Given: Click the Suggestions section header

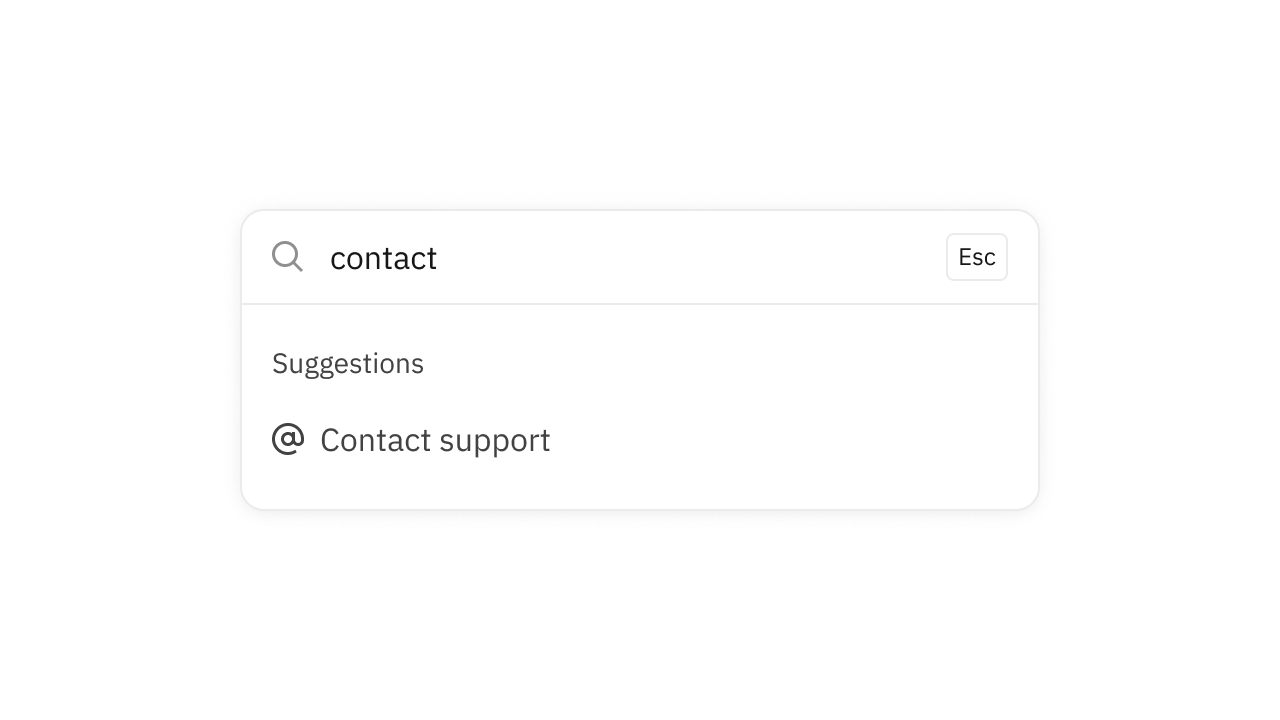Looking at the screenshot, I should tap(348, 363).
